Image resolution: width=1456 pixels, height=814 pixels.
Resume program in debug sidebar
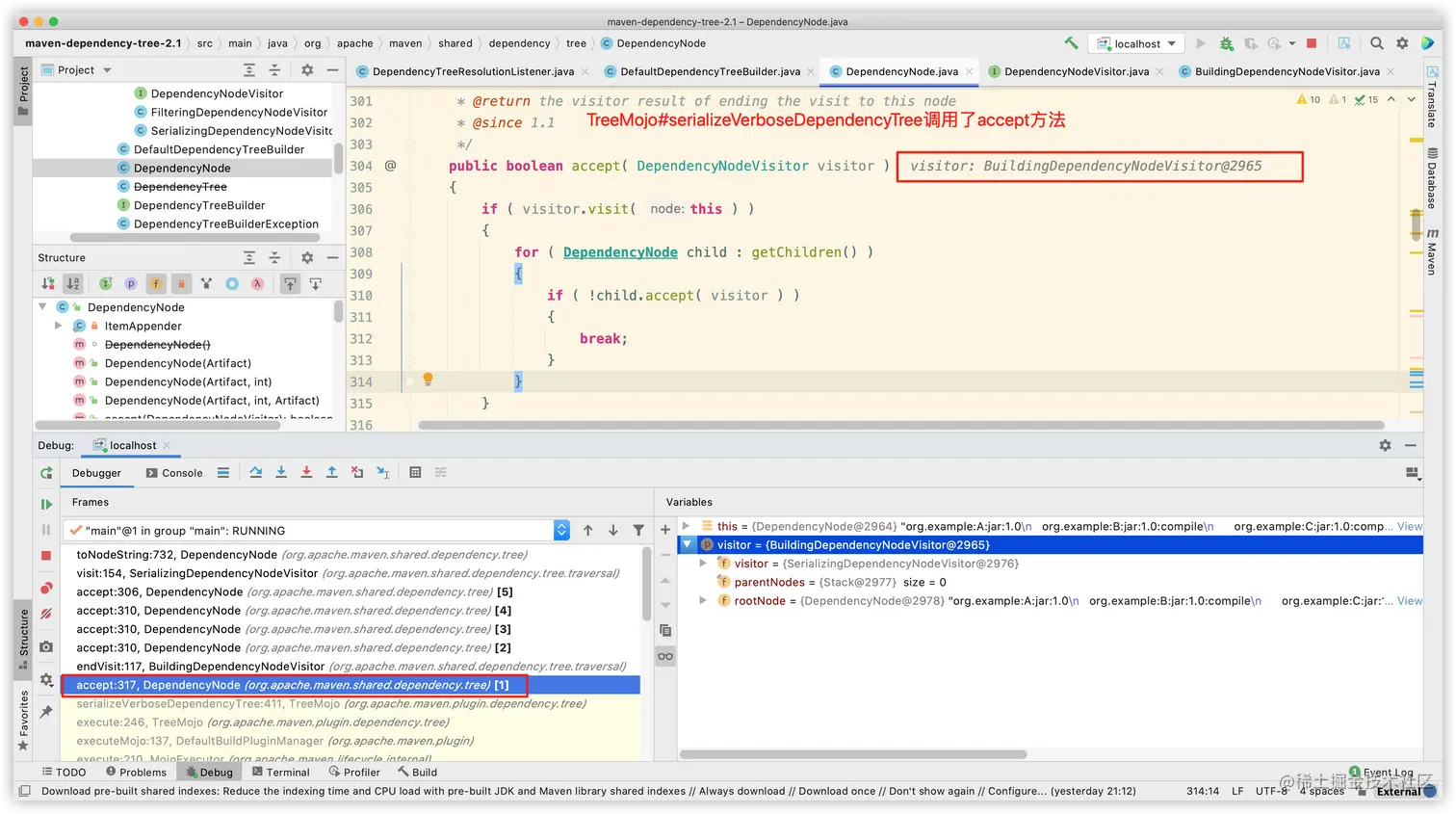pyautogui.click(x=46, y=504)
